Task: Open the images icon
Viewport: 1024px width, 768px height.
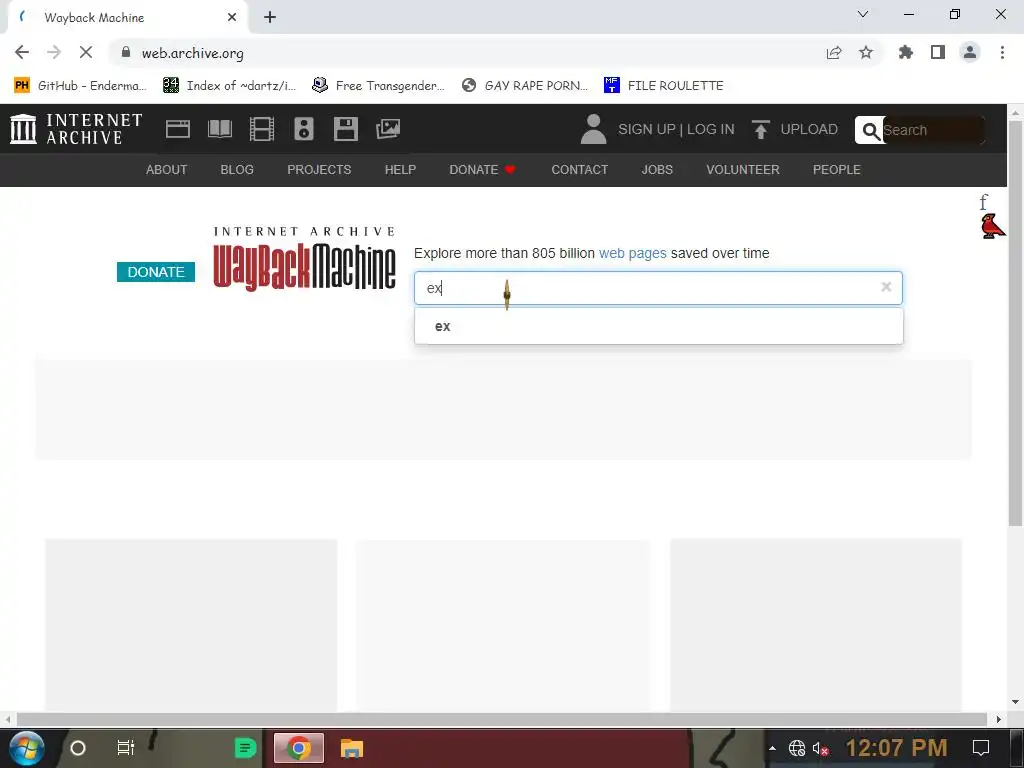Action: click(388, 129)
